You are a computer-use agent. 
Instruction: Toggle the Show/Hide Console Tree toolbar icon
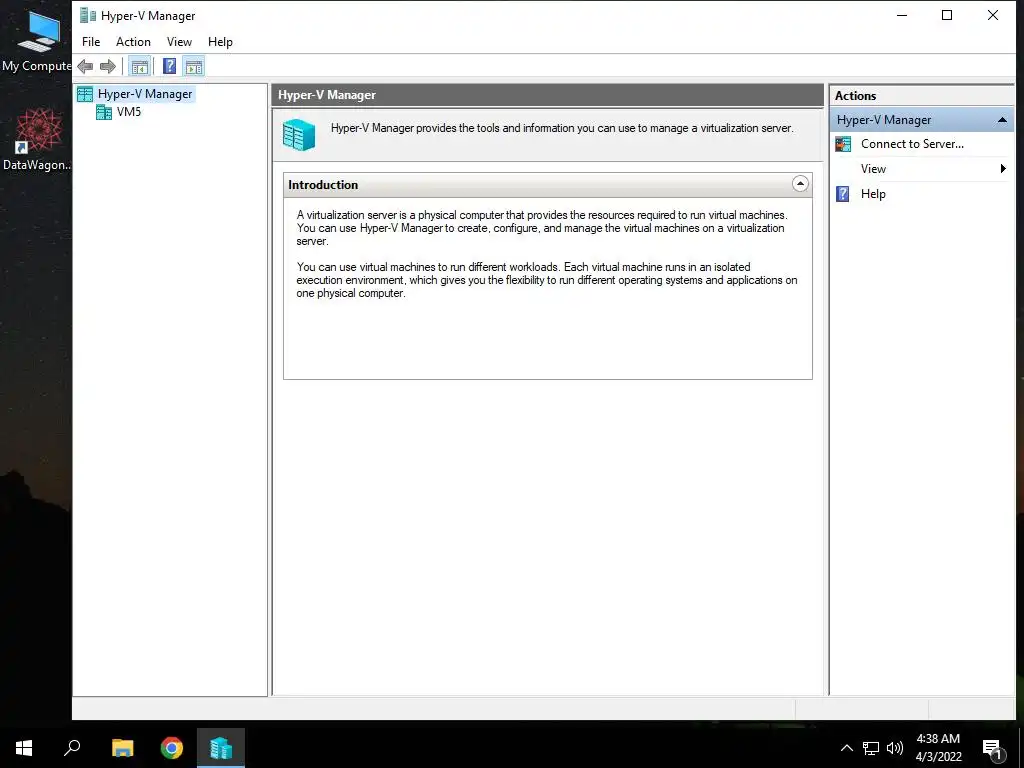pos(139,66)
